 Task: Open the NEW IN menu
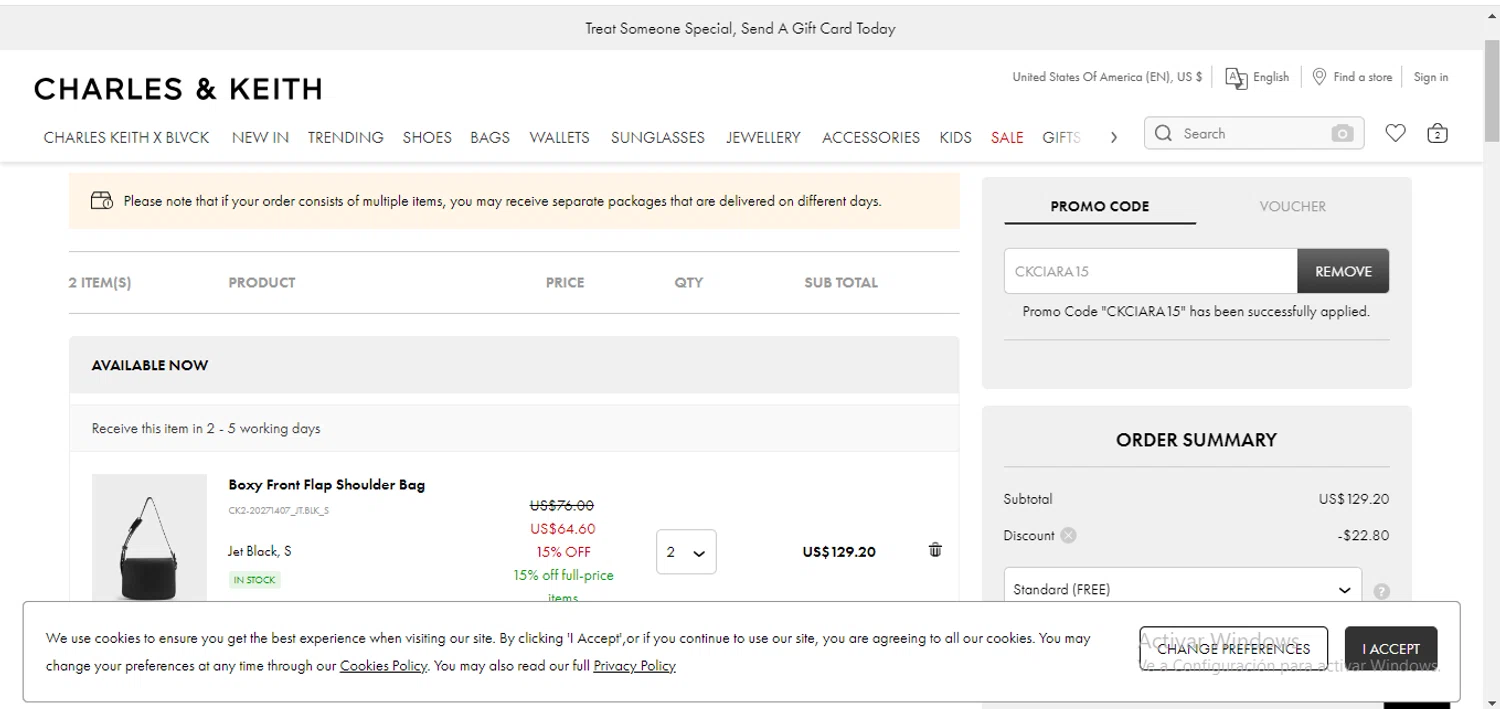coord(260,137)
